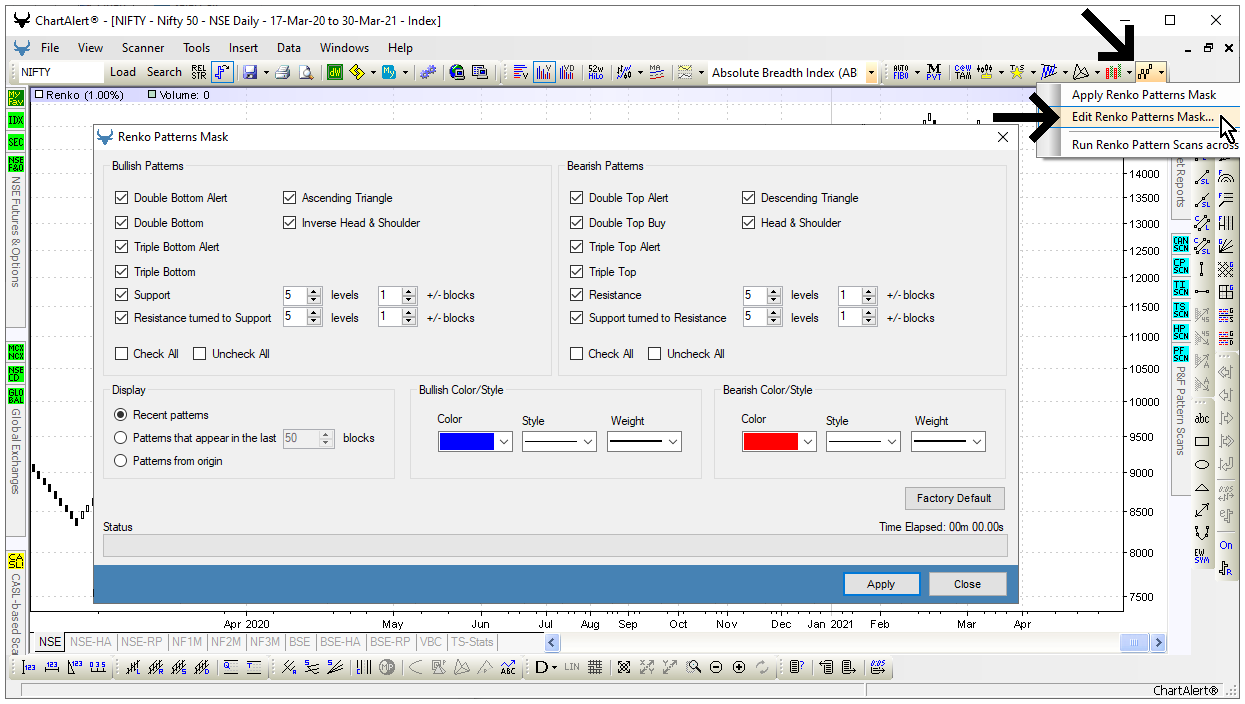Click the zoom in icon in bottom toolbar

coord(739,667)
